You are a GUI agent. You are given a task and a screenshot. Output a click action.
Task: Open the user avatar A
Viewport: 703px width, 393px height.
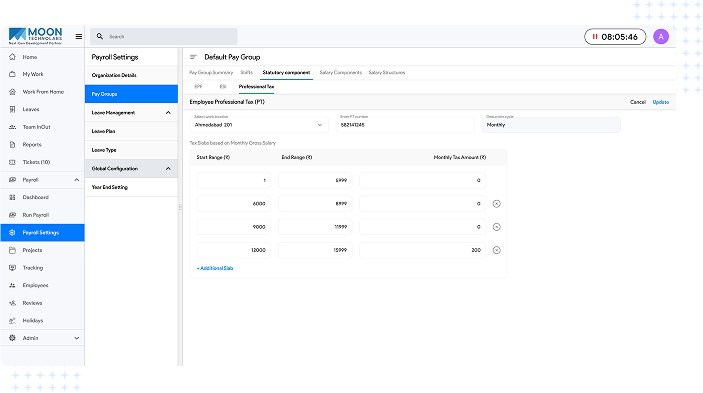pos(661,37)
